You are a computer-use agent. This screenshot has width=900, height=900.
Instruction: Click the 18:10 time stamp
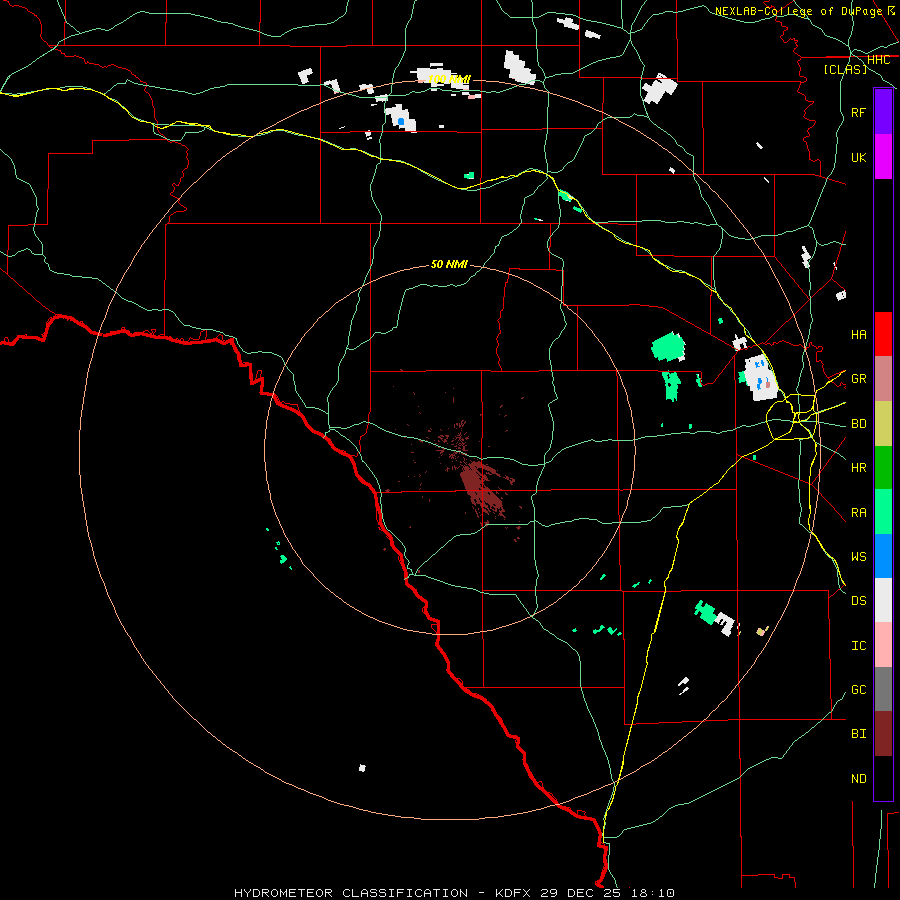[651, 893]
